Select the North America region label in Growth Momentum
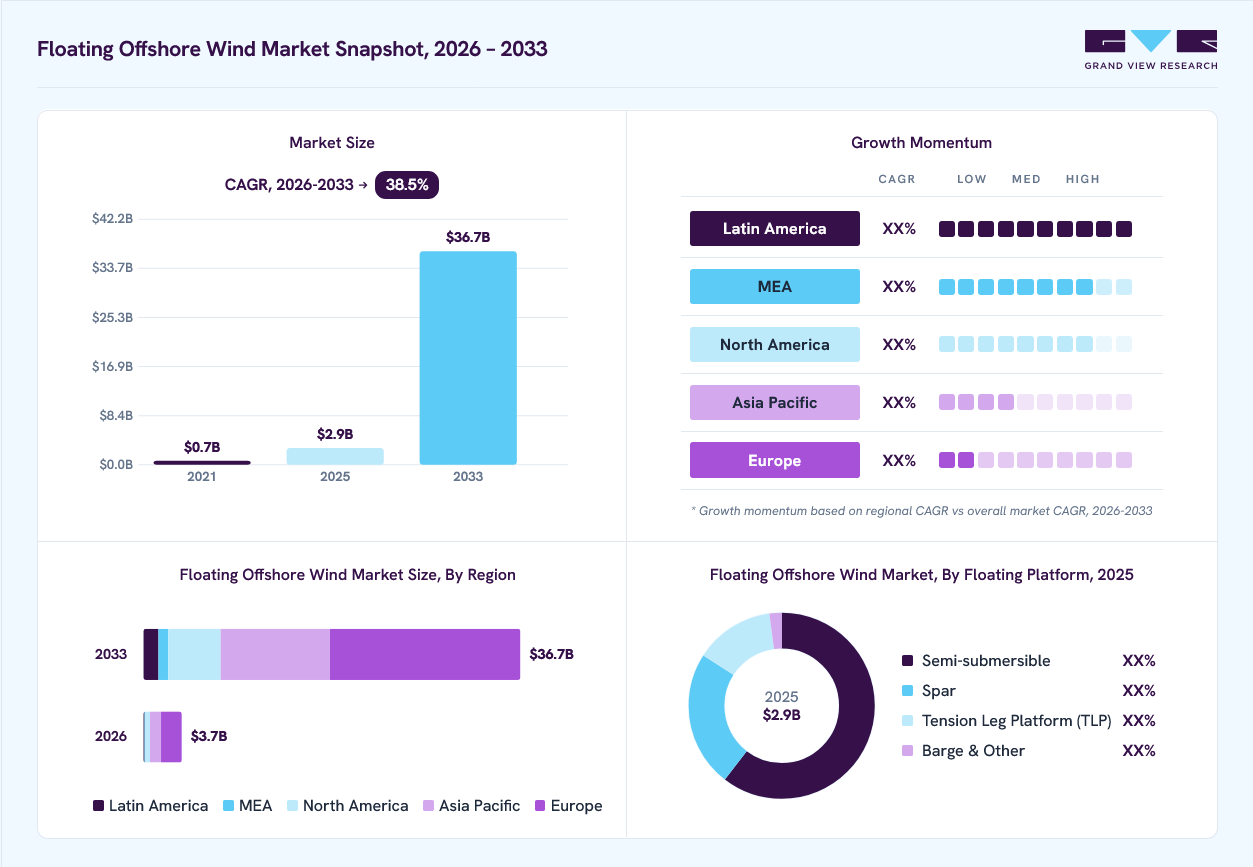The image size is (1253, 867). 775,344
